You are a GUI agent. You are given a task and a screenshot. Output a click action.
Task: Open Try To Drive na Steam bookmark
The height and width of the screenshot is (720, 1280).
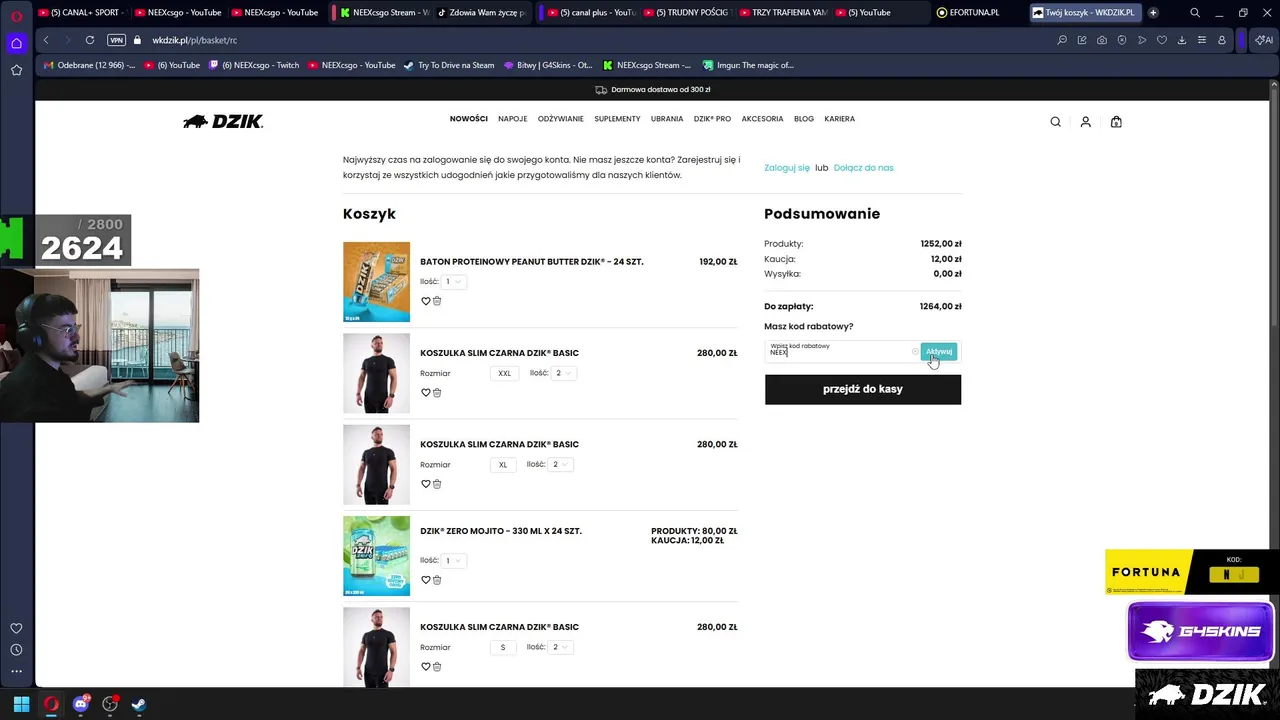(449, 65)
